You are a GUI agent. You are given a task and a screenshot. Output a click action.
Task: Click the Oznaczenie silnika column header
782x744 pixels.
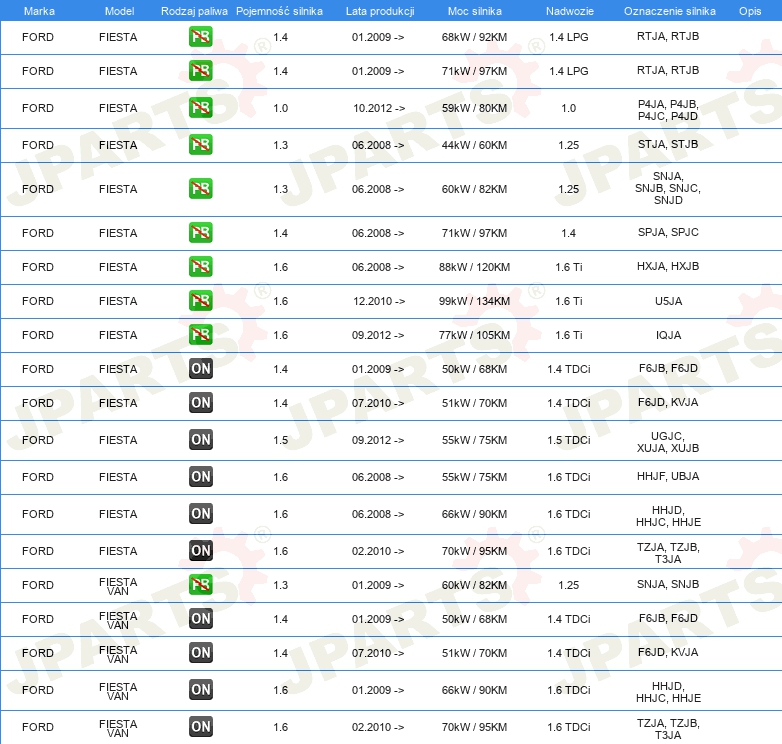pos(669,11)
